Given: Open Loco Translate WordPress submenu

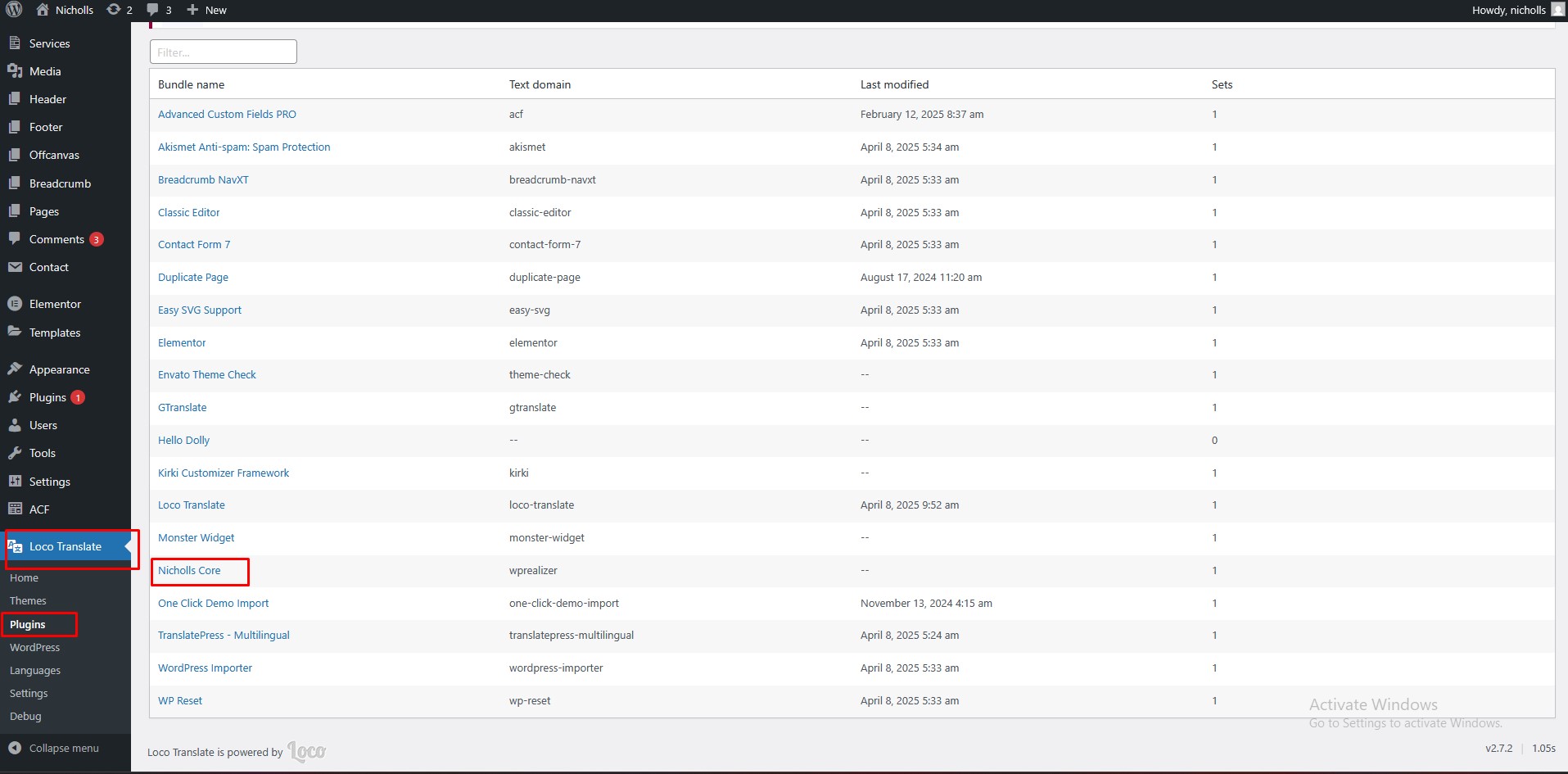Looking at the screenshot, I should pyautogui.click(x=35, y=647).
